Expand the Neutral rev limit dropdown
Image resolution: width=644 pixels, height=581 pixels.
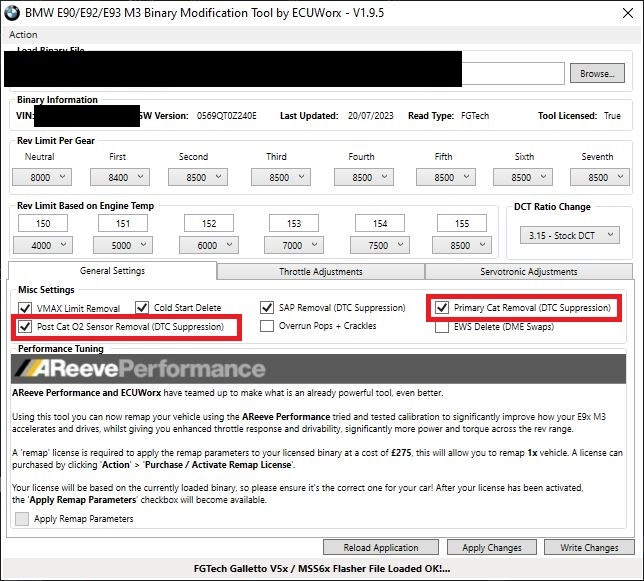pos(42,177)
